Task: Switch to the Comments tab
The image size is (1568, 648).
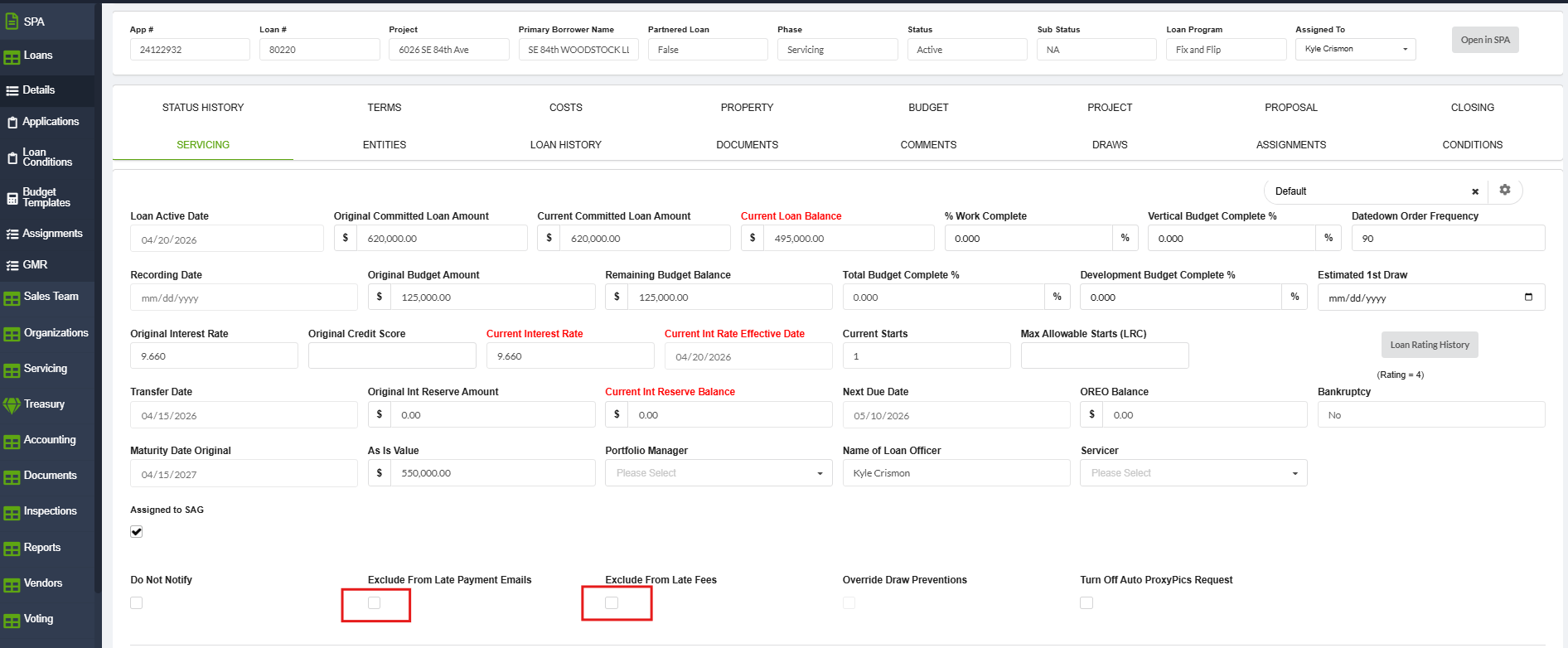Action: click(928, 145)
